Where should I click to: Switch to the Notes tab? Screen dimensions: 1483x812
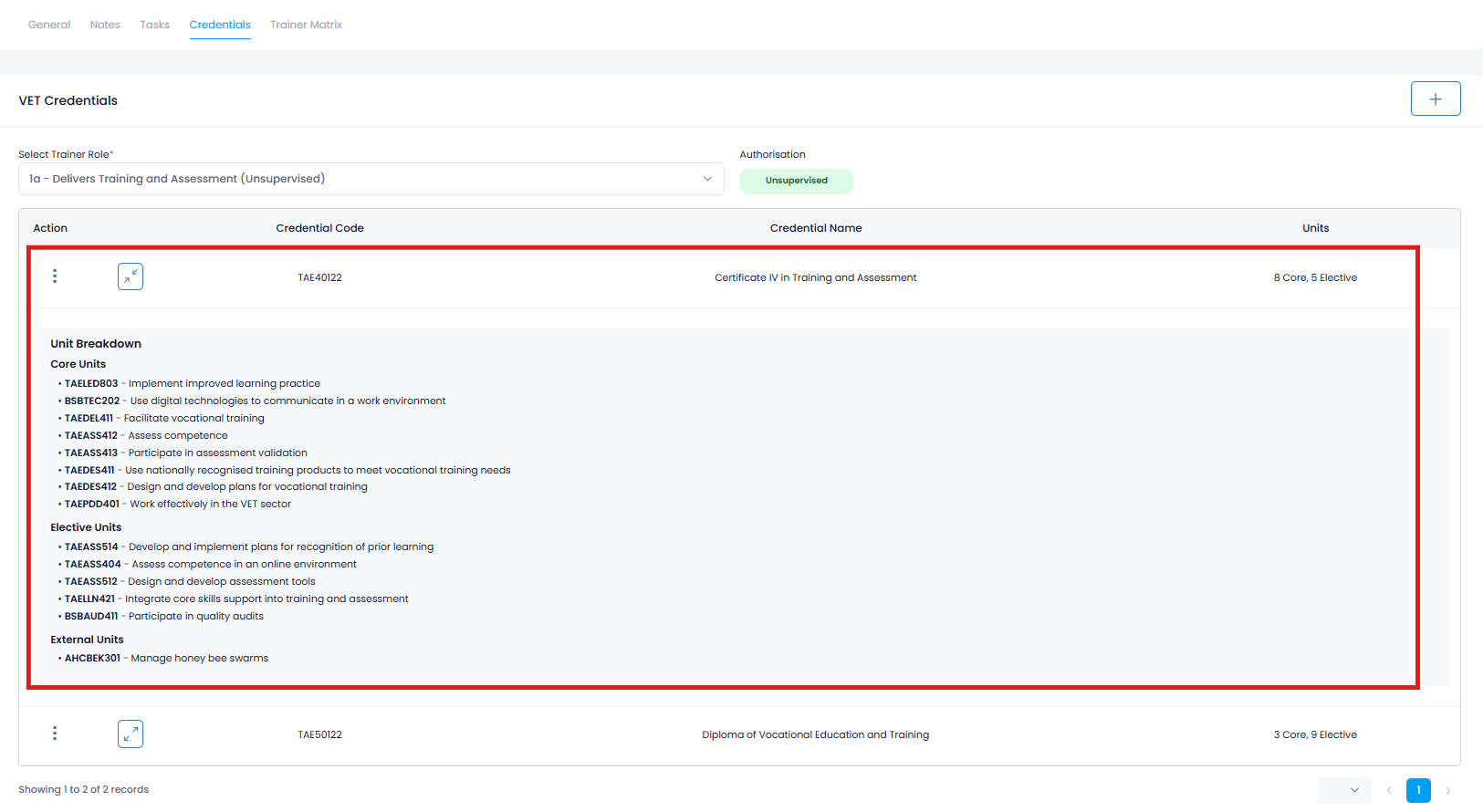point(105,25)
